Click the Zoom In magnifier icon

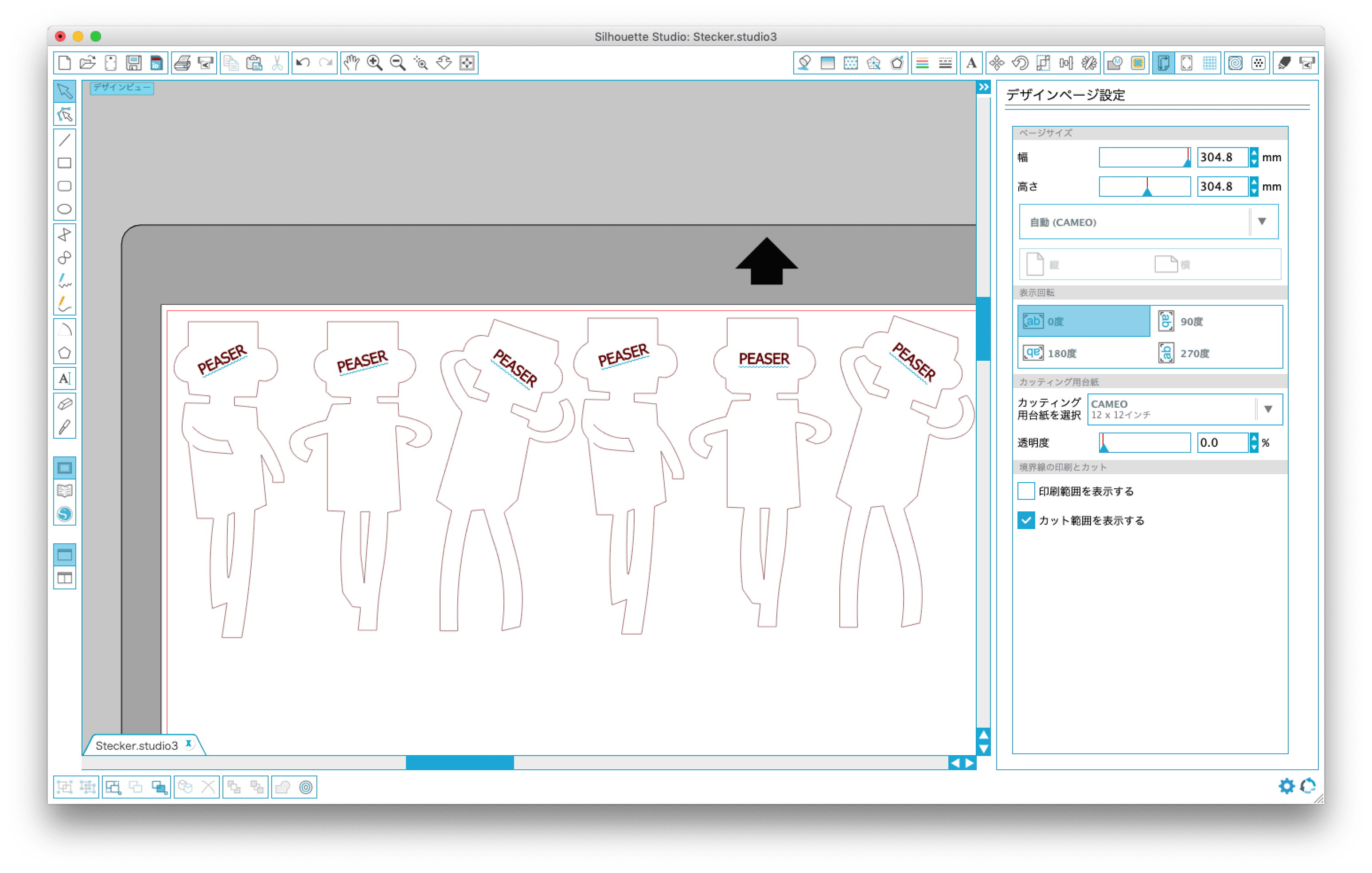374,62
